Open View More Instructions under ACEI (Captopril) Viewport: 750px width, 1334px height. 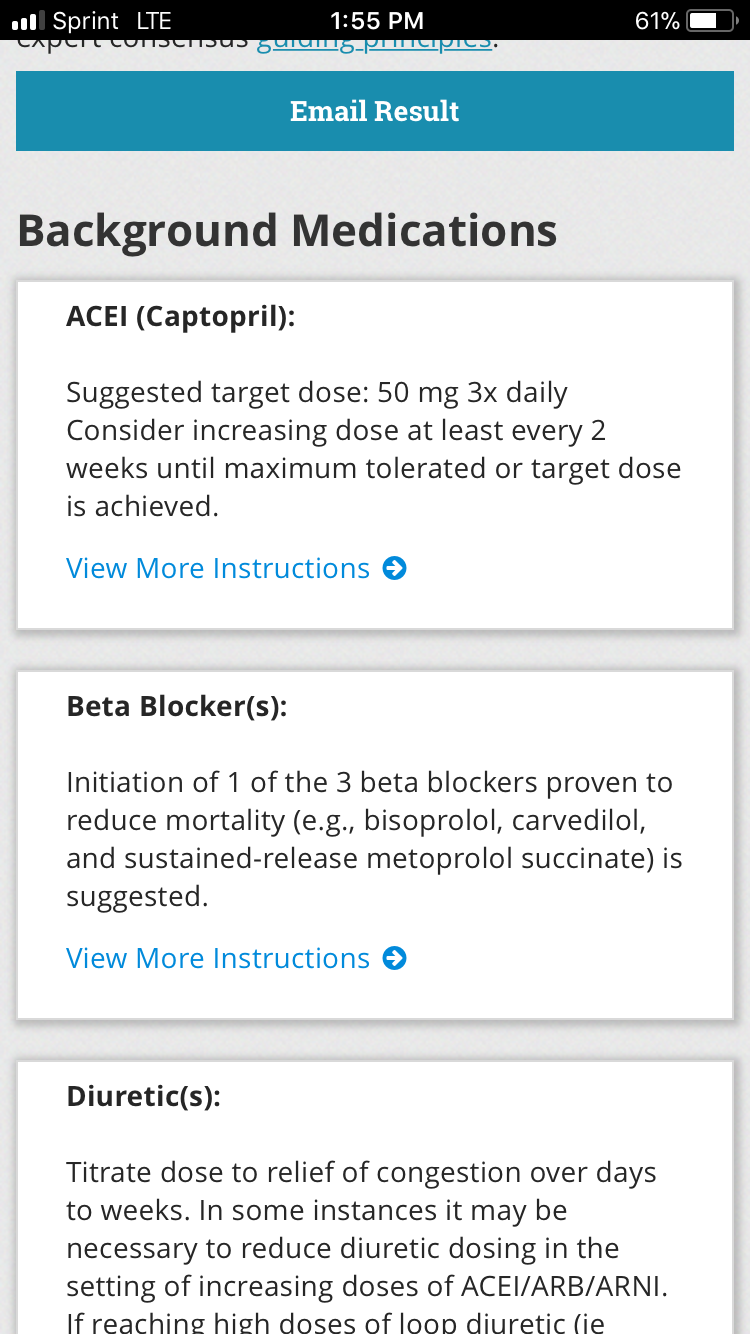click(x=218, y=568)
